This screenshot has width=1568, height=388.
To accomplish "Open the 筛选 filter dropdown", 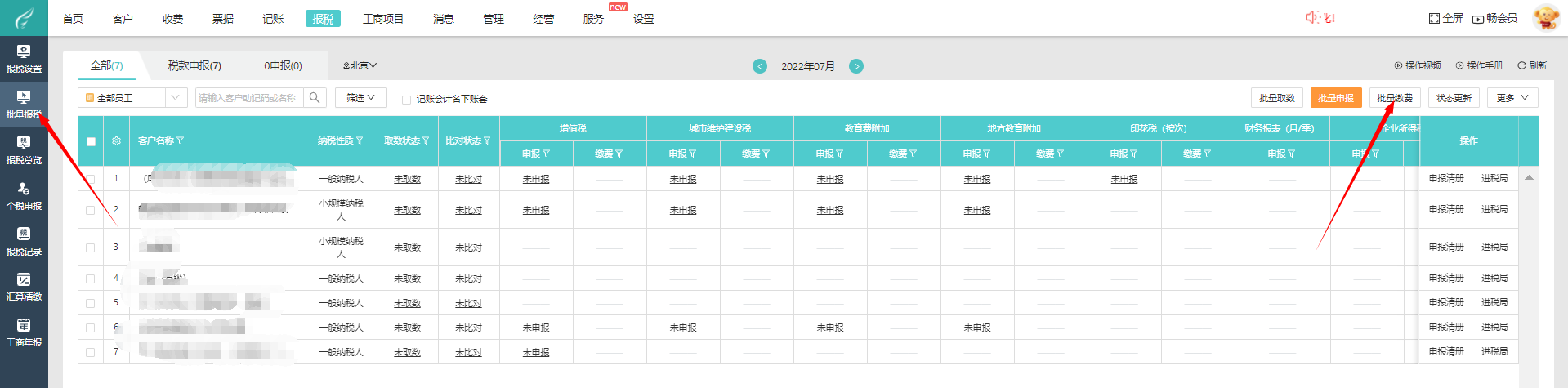I will coord(360,98).
